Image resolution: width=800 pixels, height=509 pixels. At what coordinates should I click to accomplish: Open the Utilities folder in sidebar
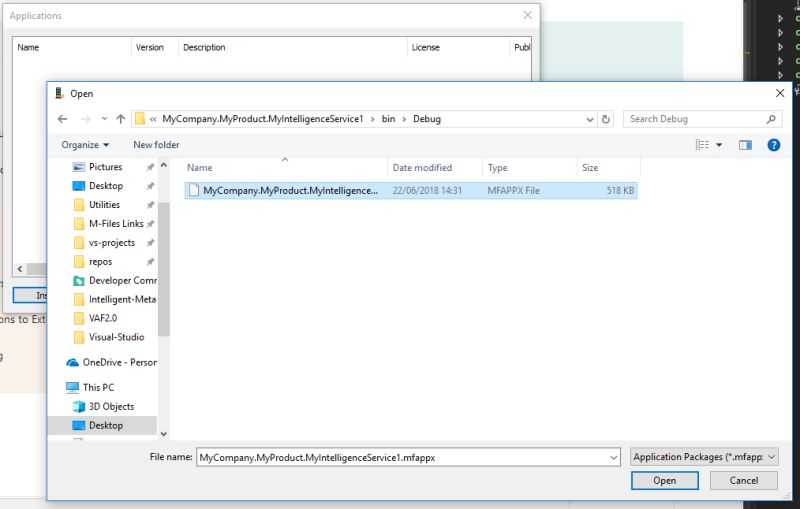104,205
